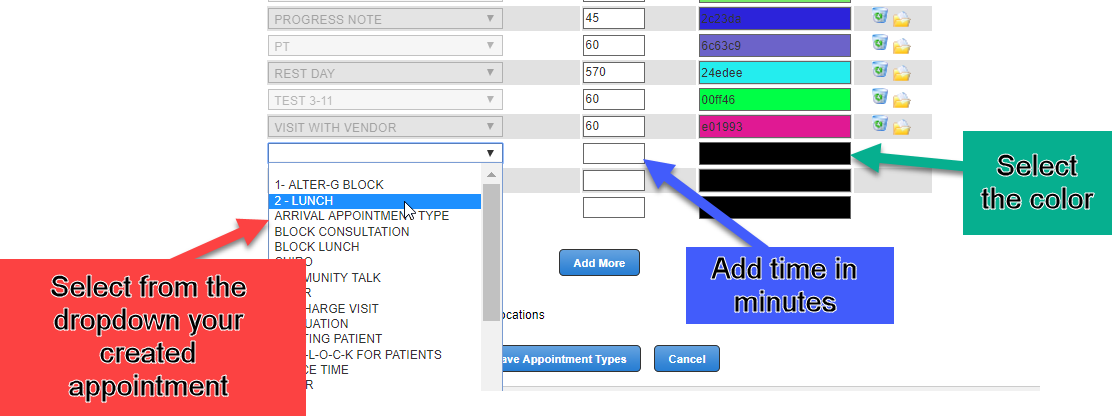Expand the VISIT WITH VENDOR dropdown
This screenshot has height=420, width=1114.
385,127
